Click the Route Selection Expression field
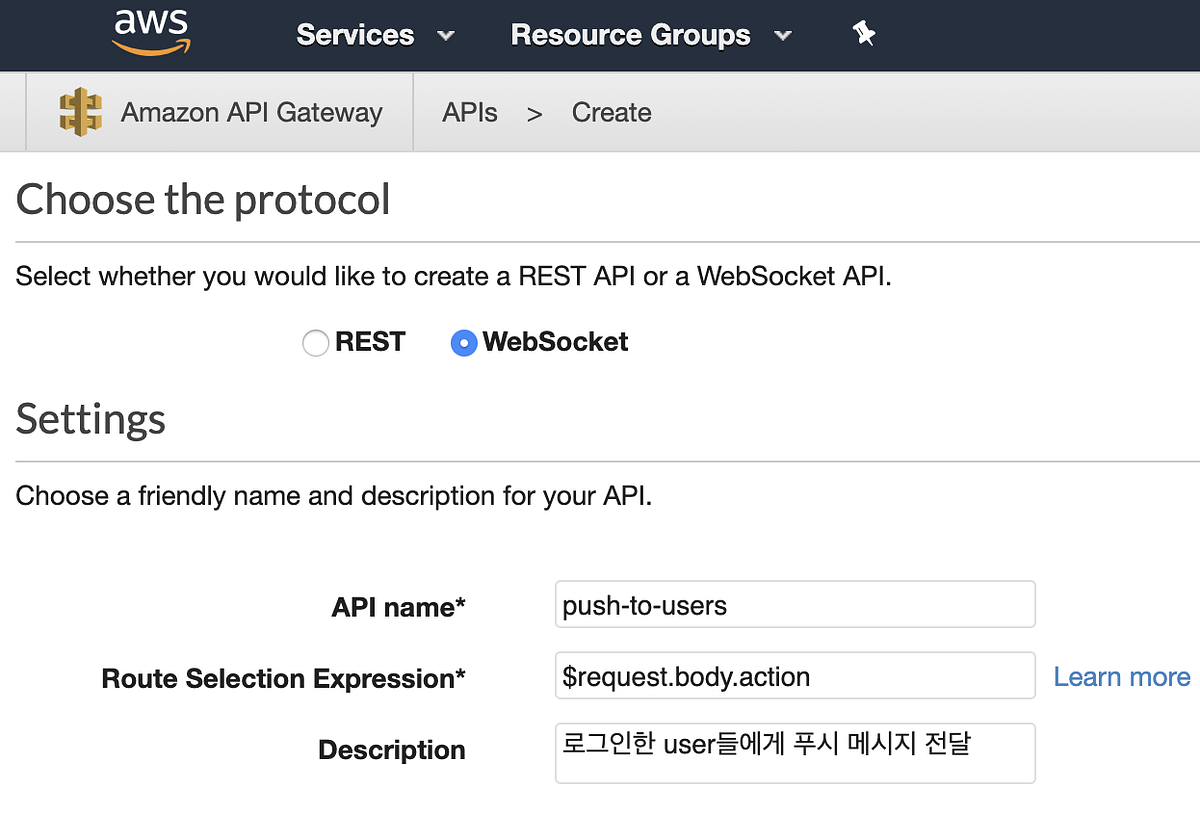 pos(794,675)
